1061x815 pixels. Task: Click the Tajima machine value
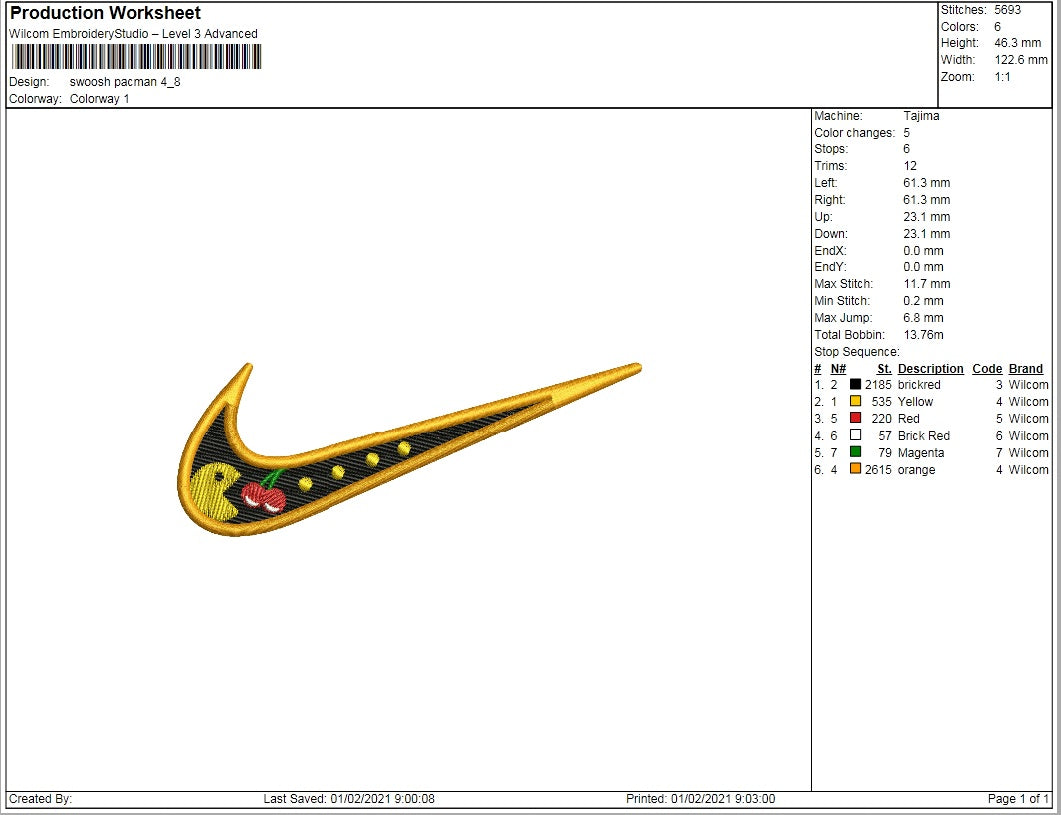(920, 116)
